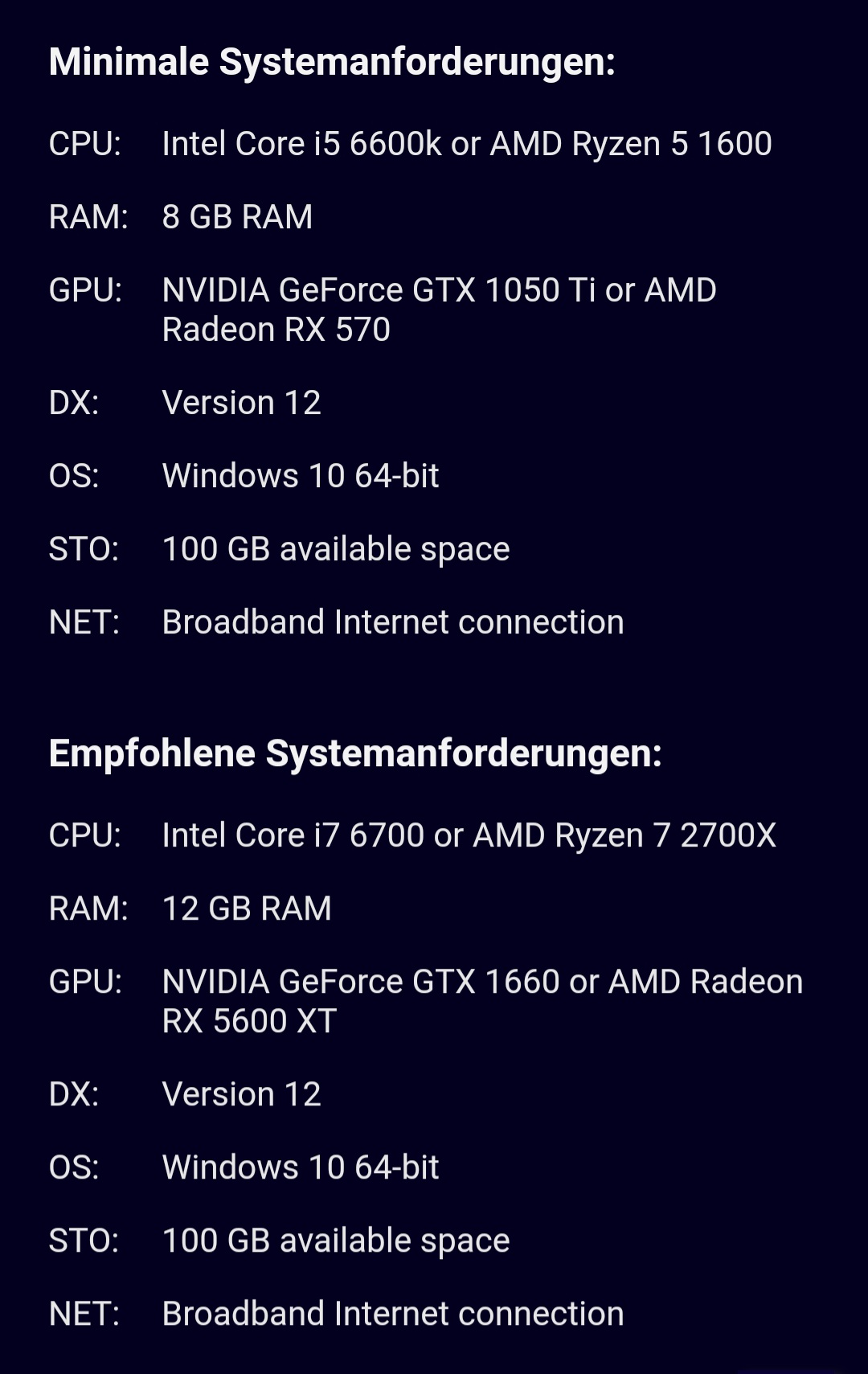Click the GTX 1660 GPU requirement
868x1374 pixels.
482,982
